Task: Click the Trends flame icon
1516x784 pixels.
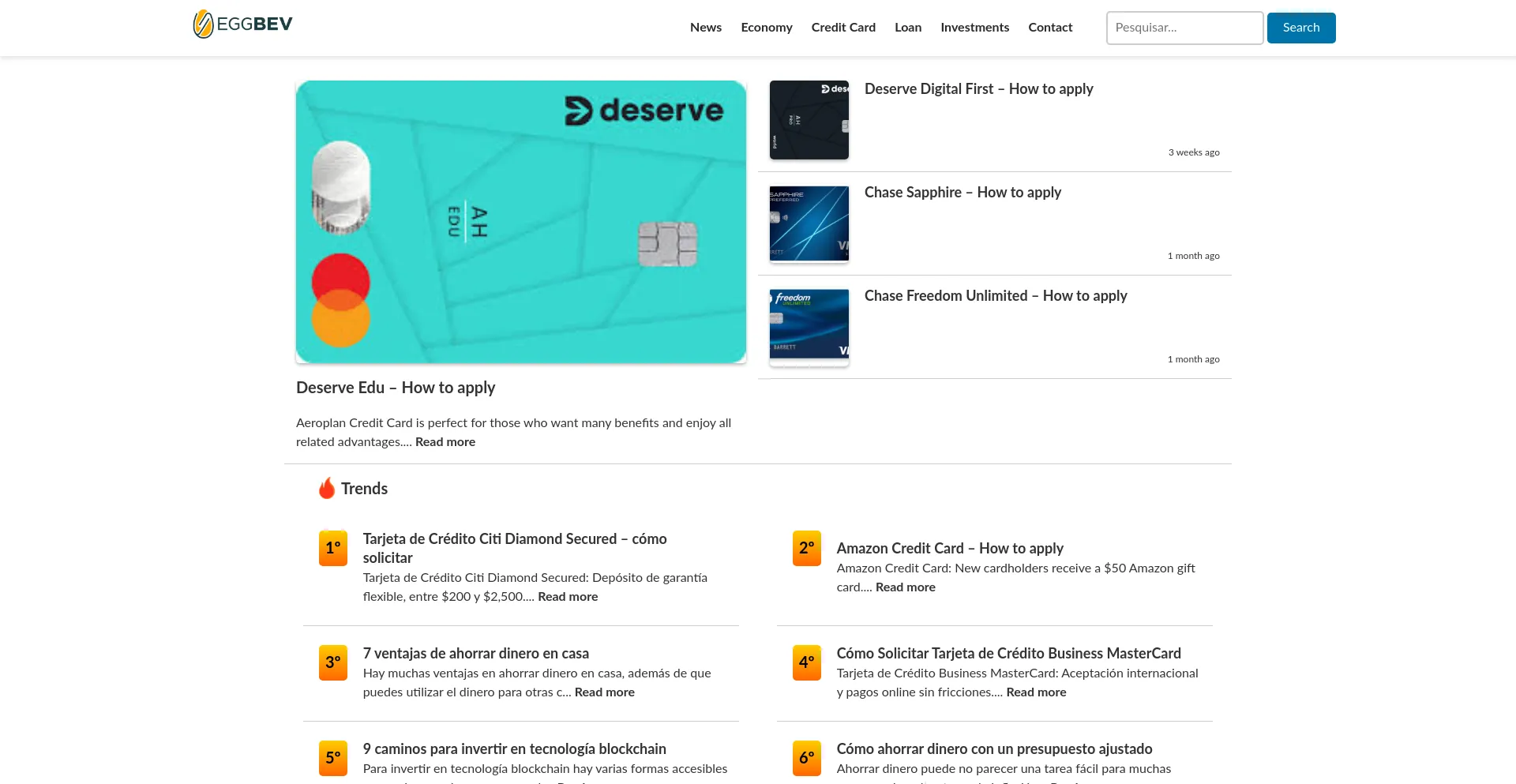Action: (x=327, y=489)
